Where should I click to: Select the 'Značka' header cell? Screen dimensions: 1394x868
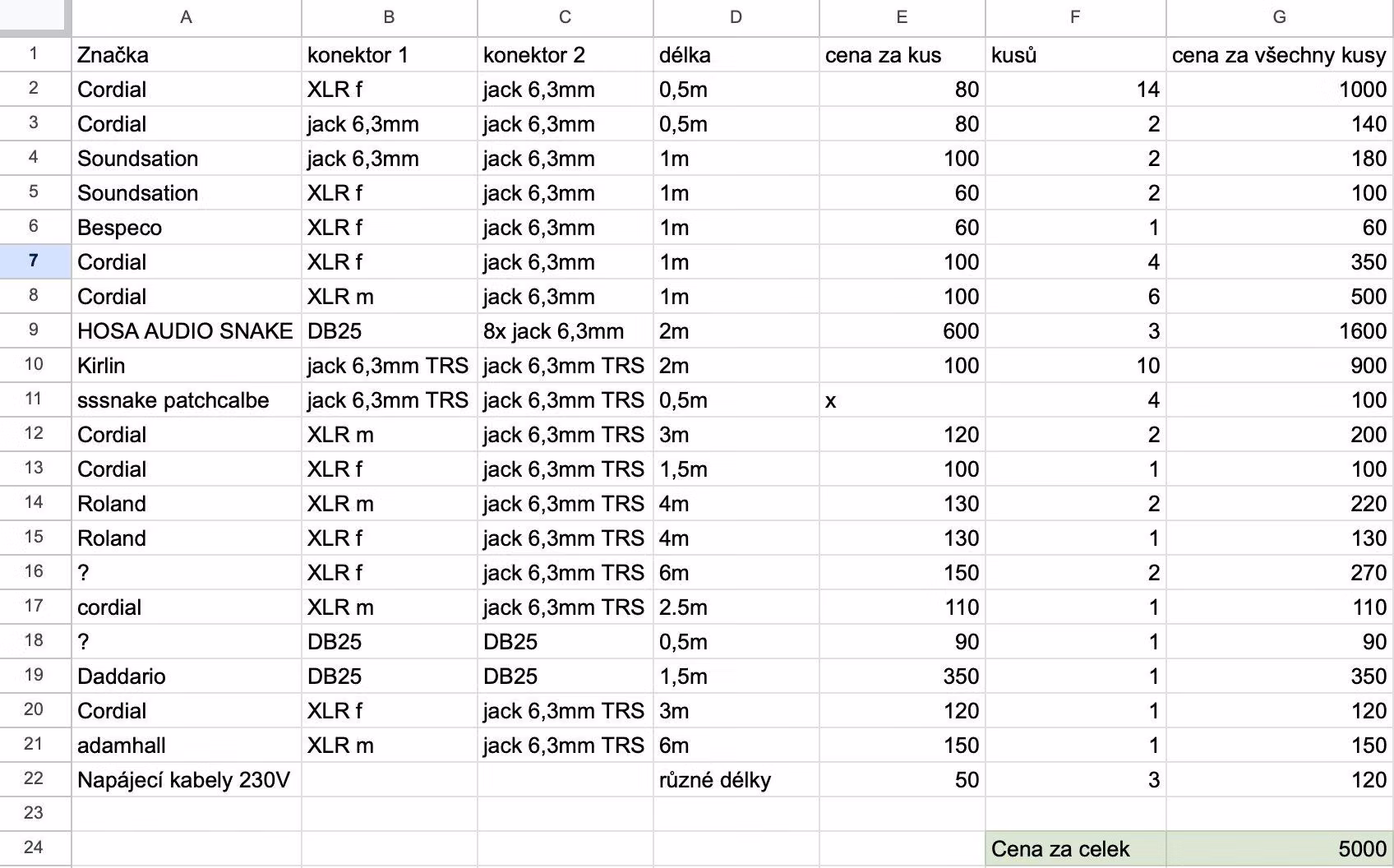187,55
